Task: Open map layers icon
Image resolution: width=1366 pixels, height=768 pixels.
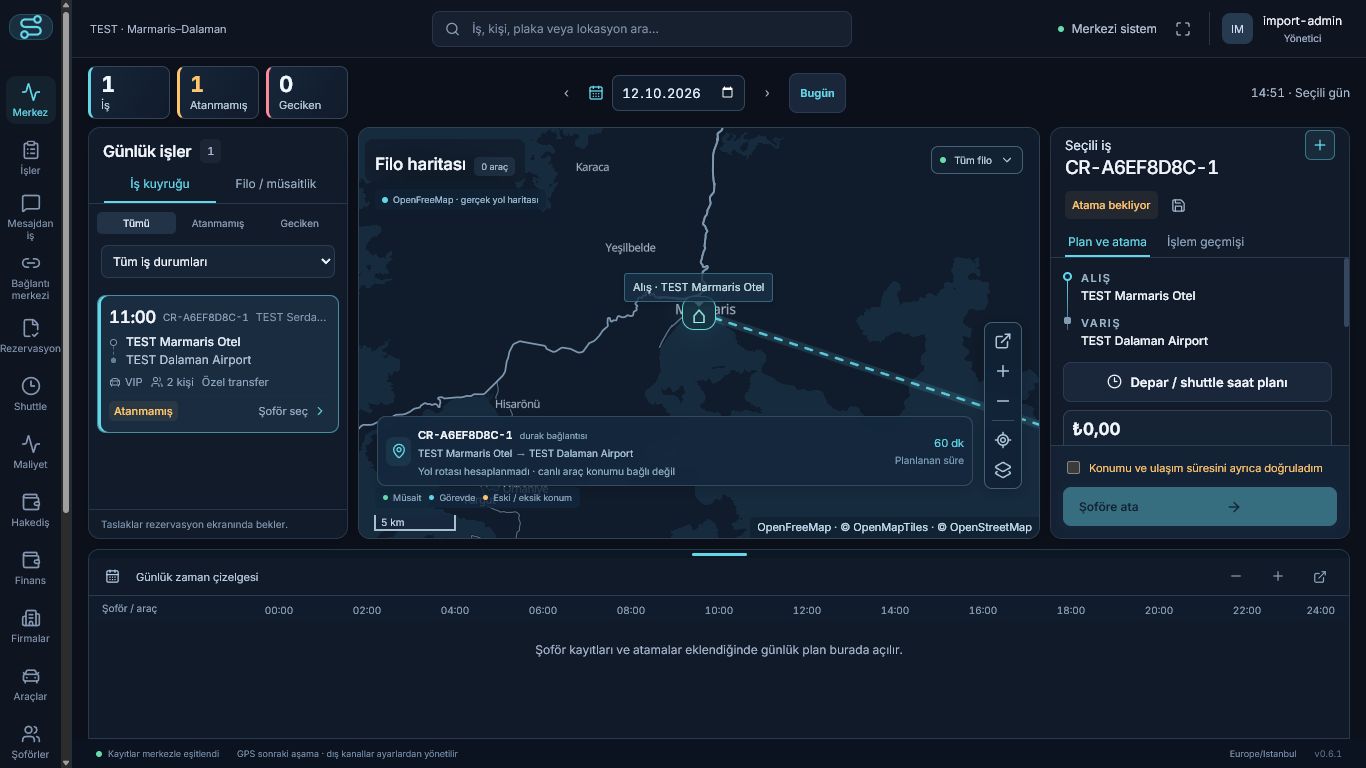Action: click(1003, 470)
